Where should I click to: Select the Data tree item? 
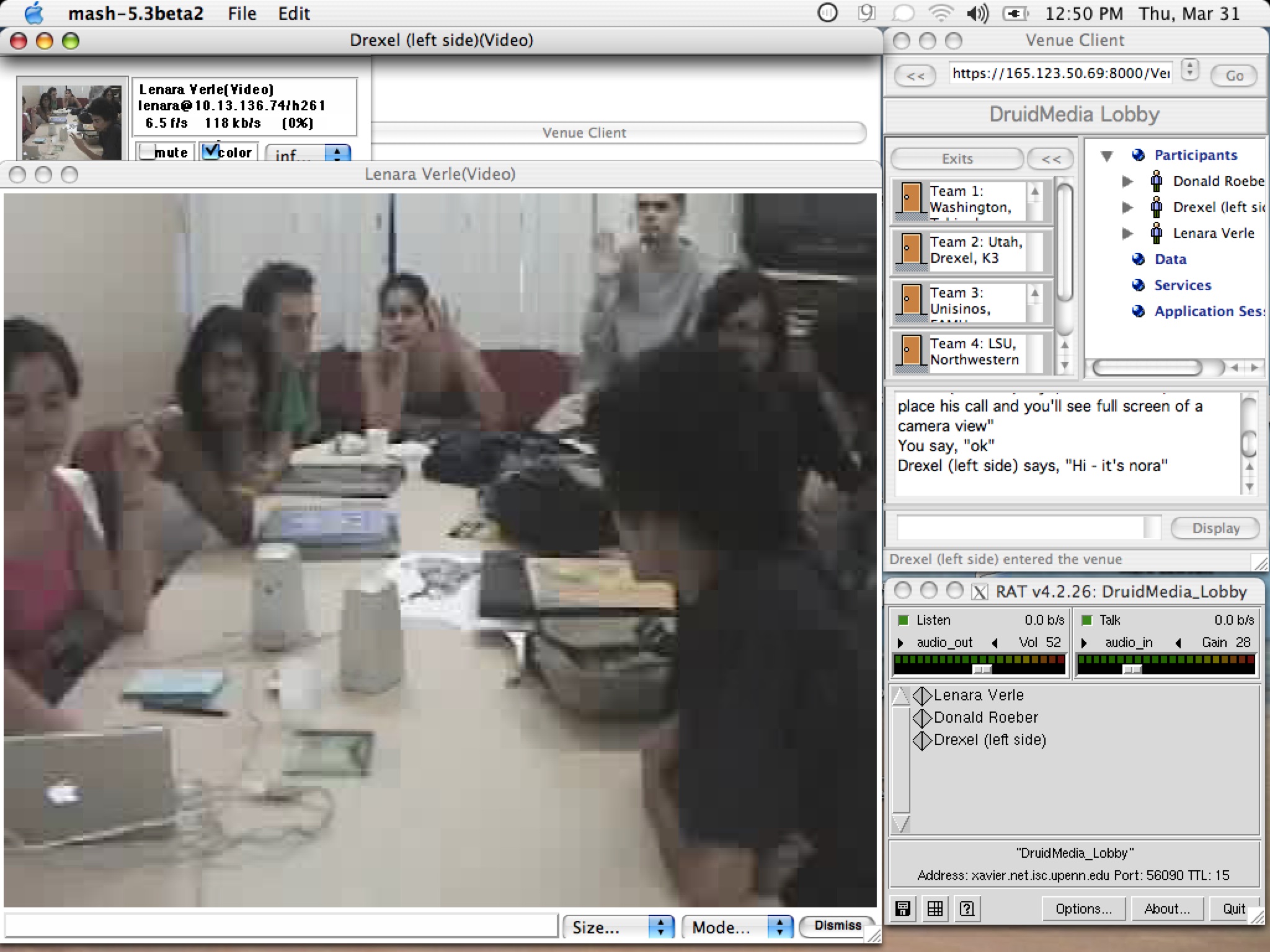(1170, 259)
